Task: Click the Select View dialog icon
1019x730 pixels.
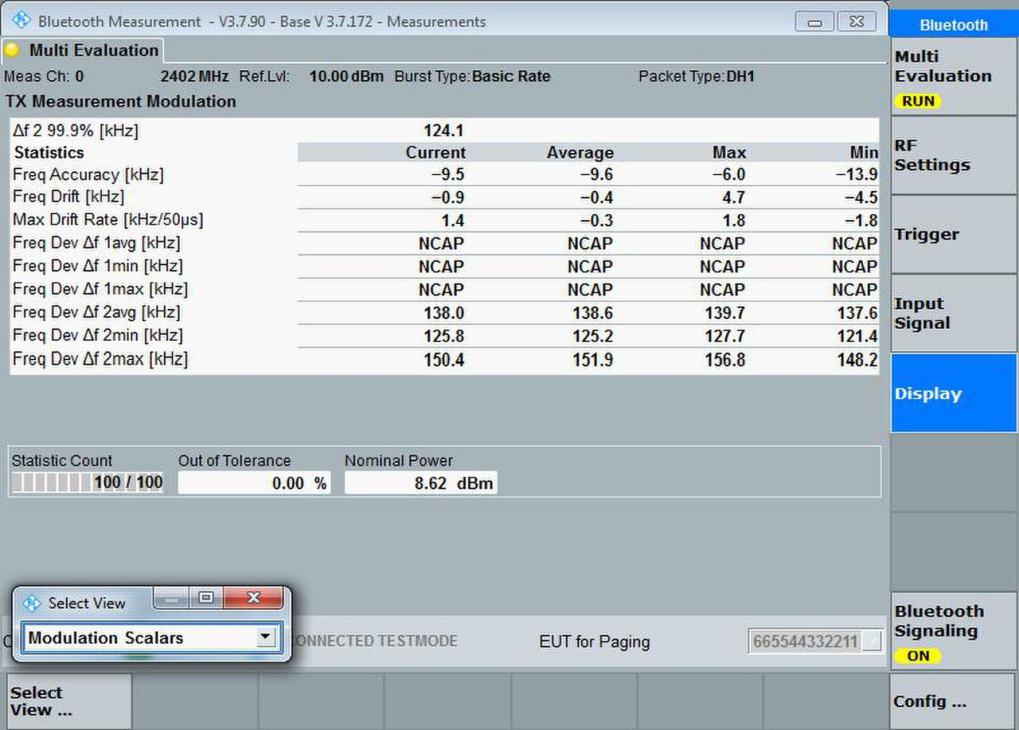Action: coord(31,603)
